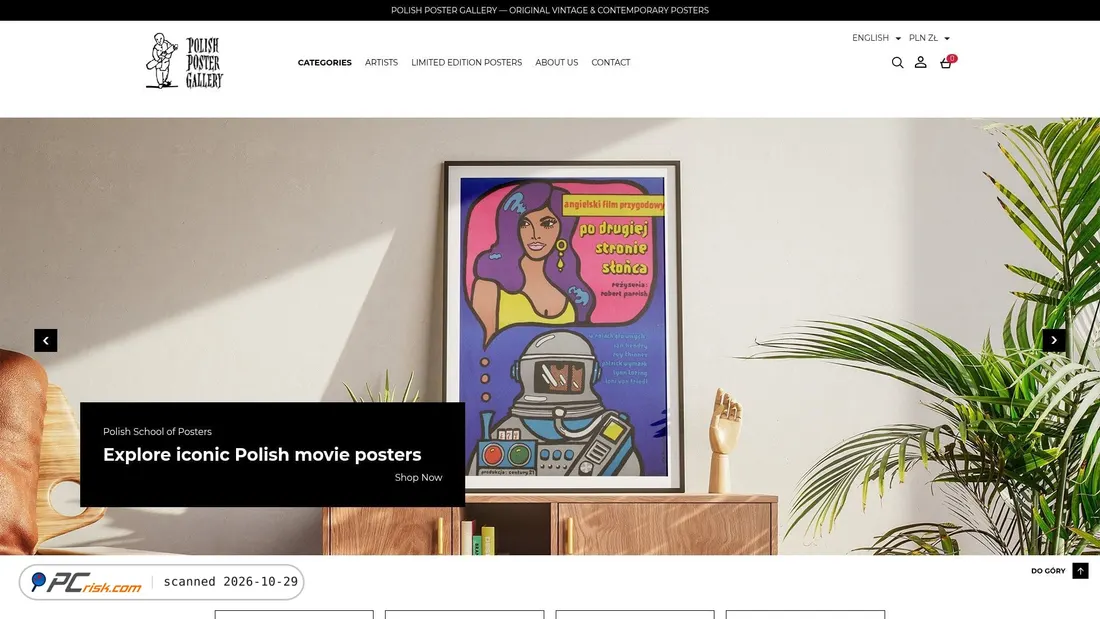Click the up-arrow back to top icon
Image resolution: width=1100 pixels, height=619 pixels.
pyautogui.click(x=1080, y=571)
